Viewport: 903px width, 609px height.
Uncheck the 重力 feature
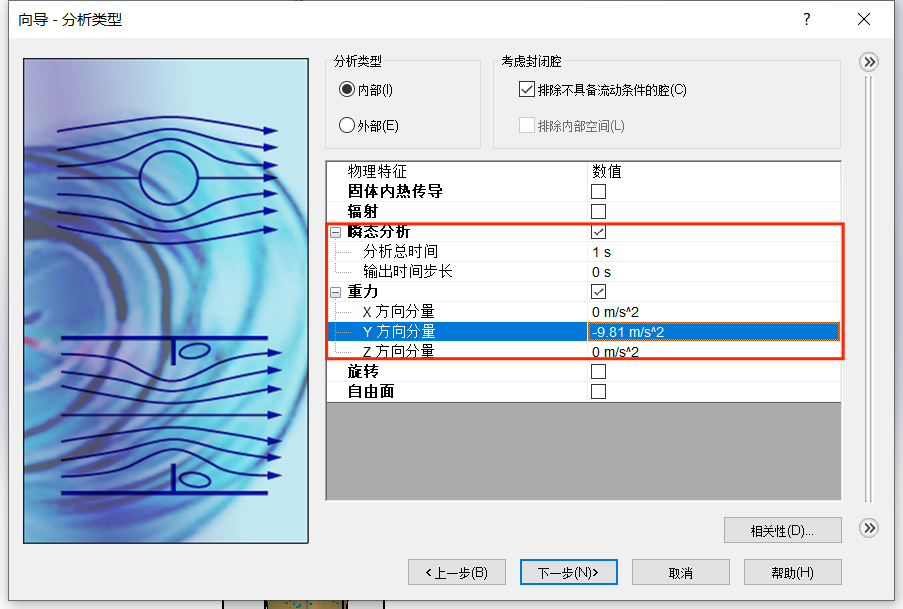(598, 291)
